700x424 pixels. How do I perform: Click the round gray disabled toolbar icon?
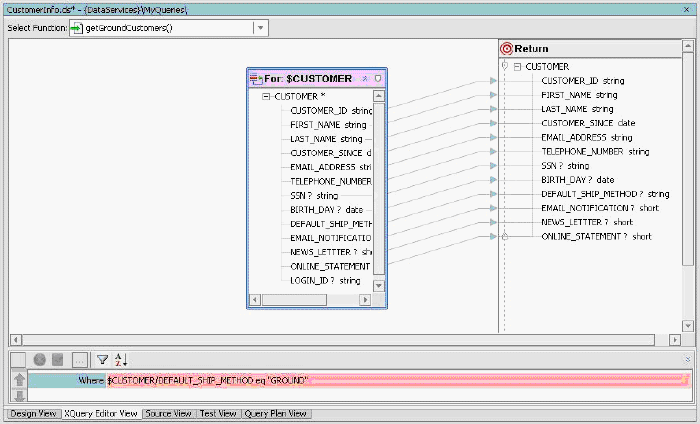coord(40,359)
